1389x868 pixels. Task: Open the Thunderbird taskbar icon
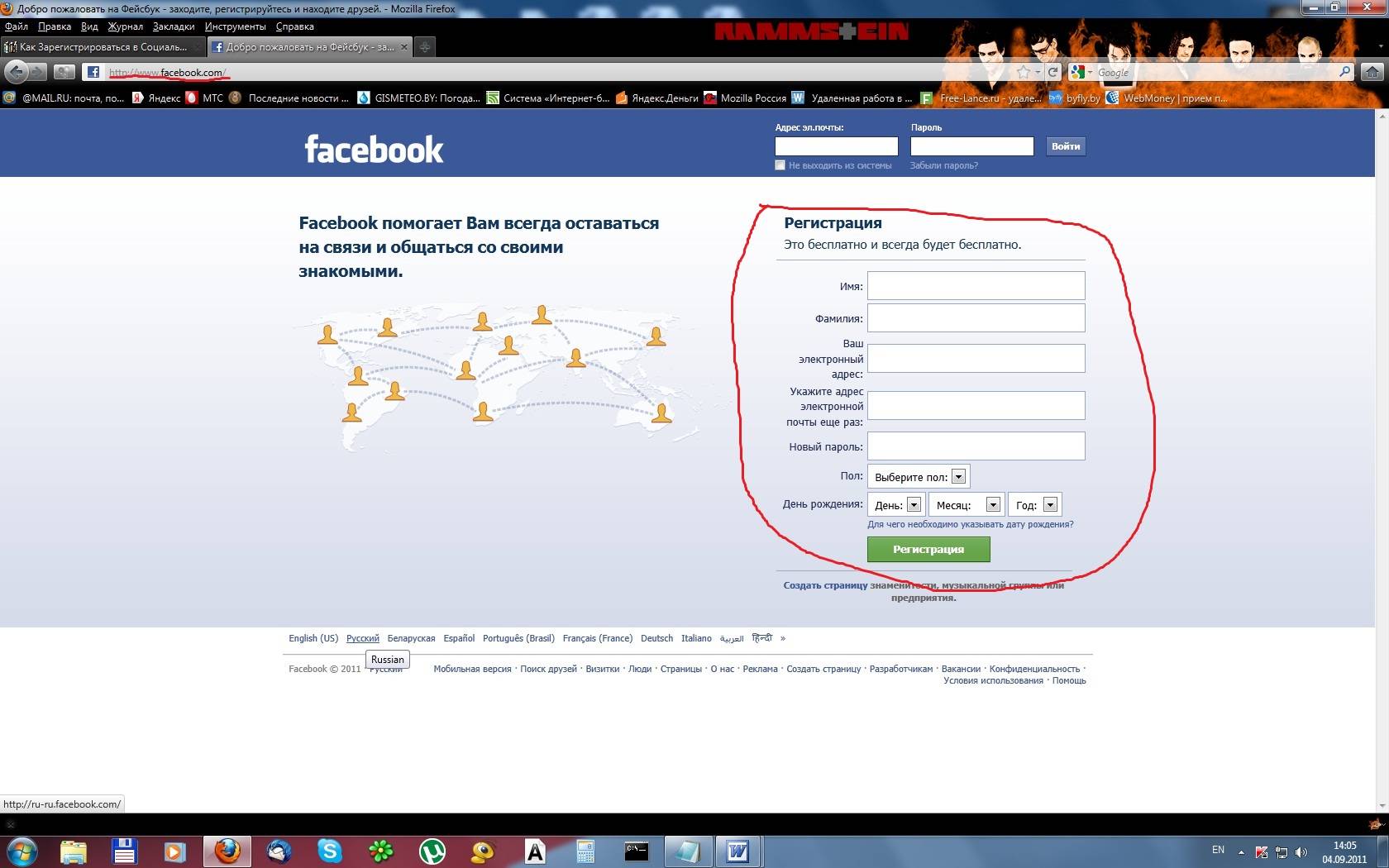[279, 851]
